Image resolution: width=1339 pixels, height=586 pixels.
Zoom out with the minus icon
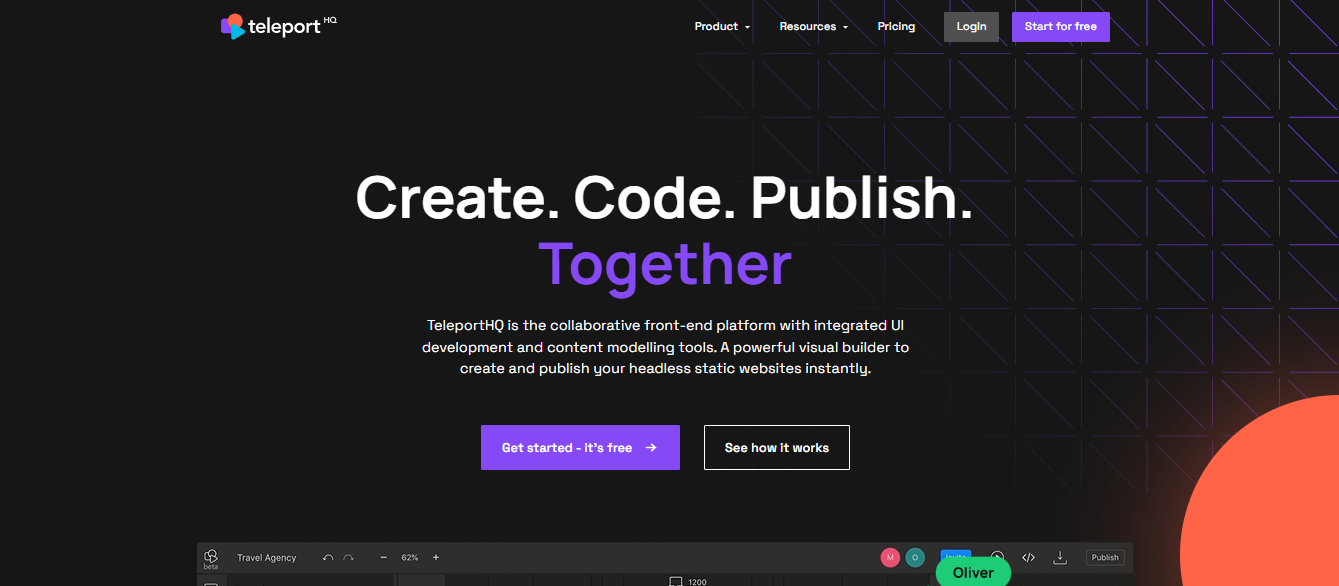pyautogui.click(x=383, y=558)
